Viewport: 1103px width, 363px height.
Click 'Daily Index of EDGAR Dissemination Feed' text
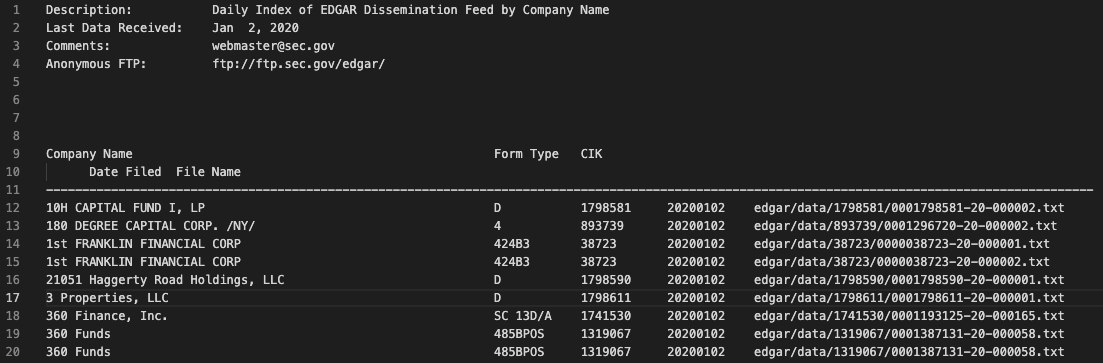[353, 11]
